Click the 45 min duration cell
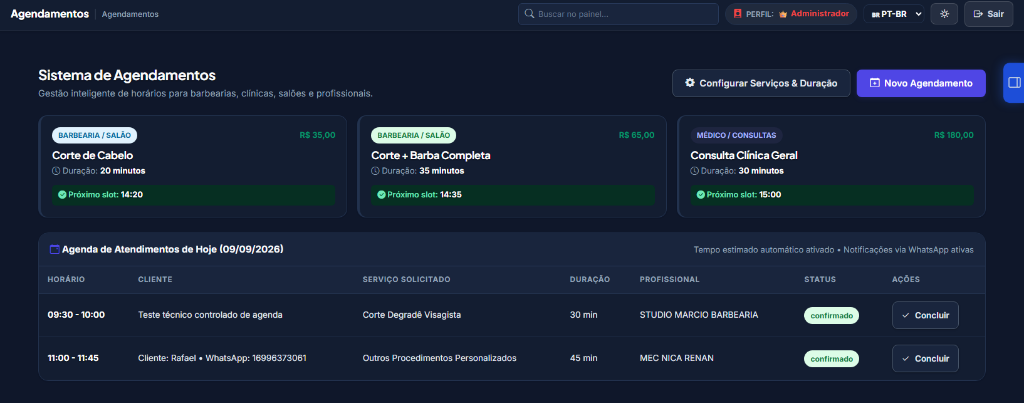Viewport: 1024px width, 403px height. click(x=584, y=358)
